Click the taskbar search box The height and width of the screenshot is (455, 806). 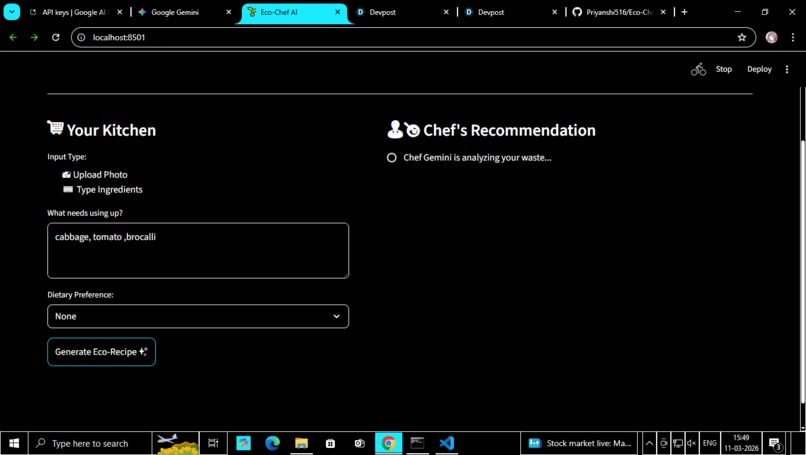[90, 443]
